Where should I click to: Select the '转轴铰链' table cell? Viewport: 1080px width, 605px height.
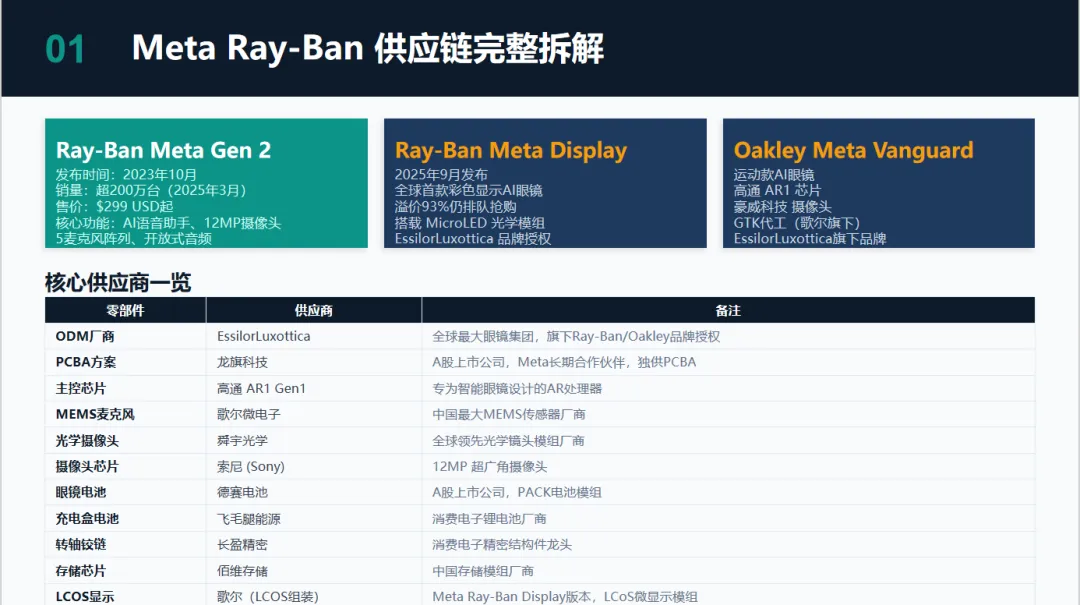pyautogui.click(x=125, y=545)
